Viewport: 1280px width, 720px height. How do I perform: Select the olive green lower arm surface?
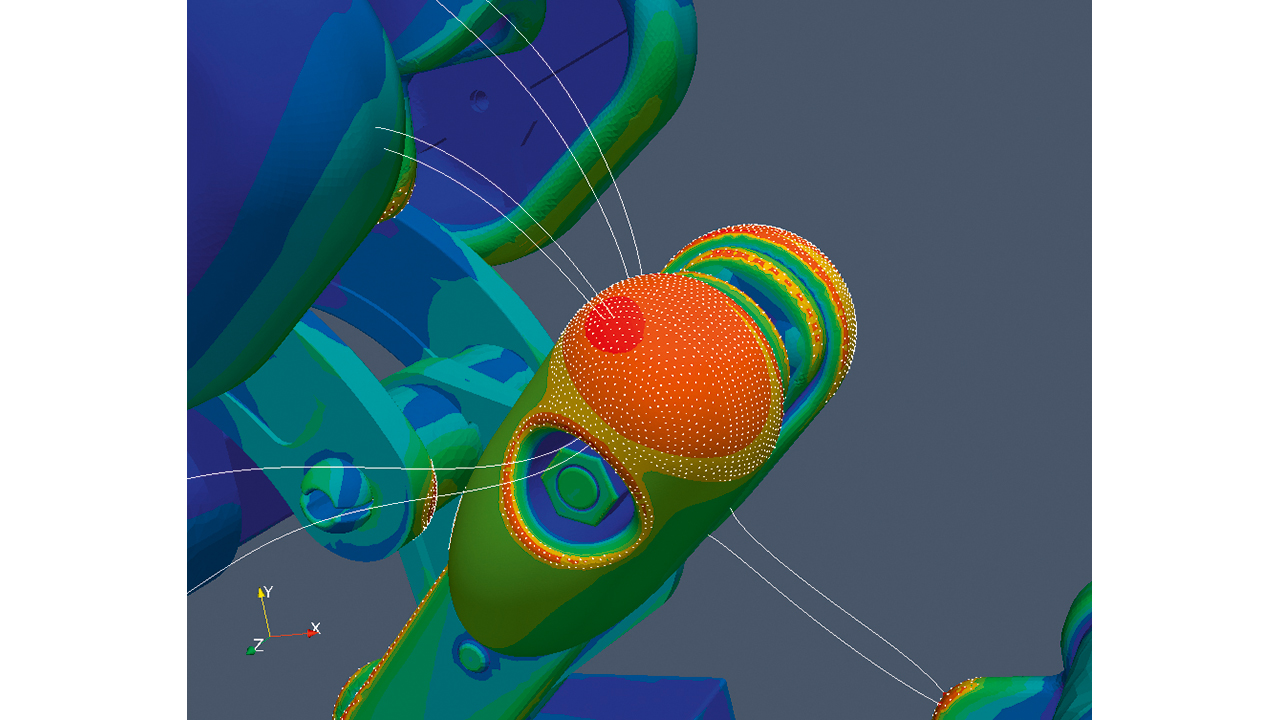pyautogui.click(x=520, y=590)
